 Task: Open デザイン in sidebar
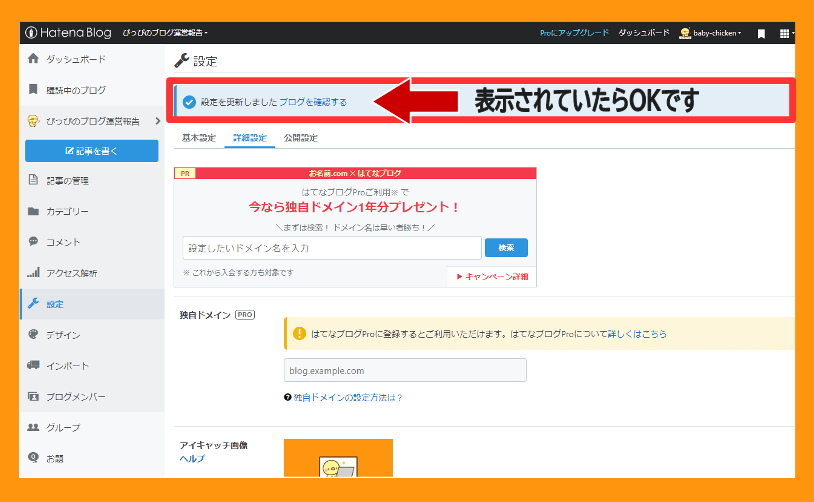click(x=63, y=335)
